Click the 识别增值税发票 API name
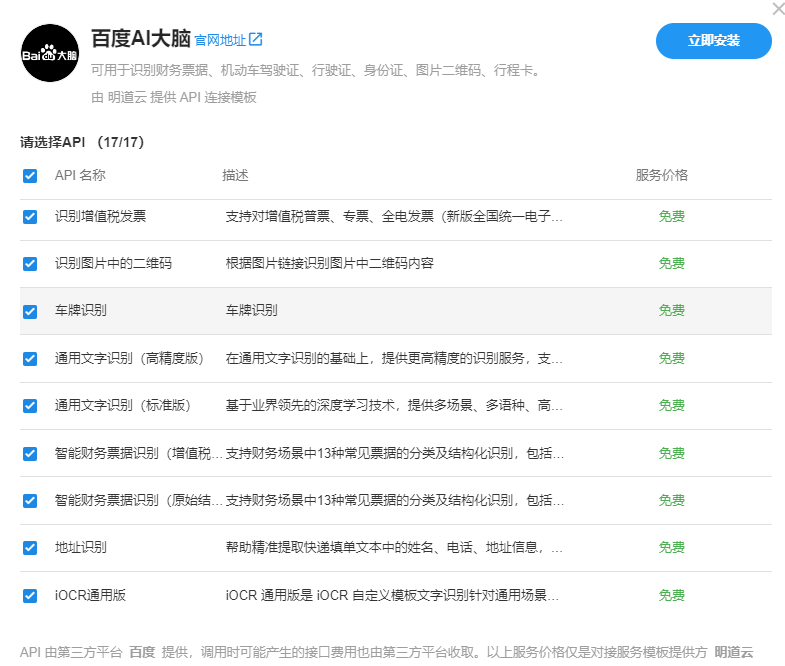The height and width of the screenshot is (666, 785). coord(100,216)
